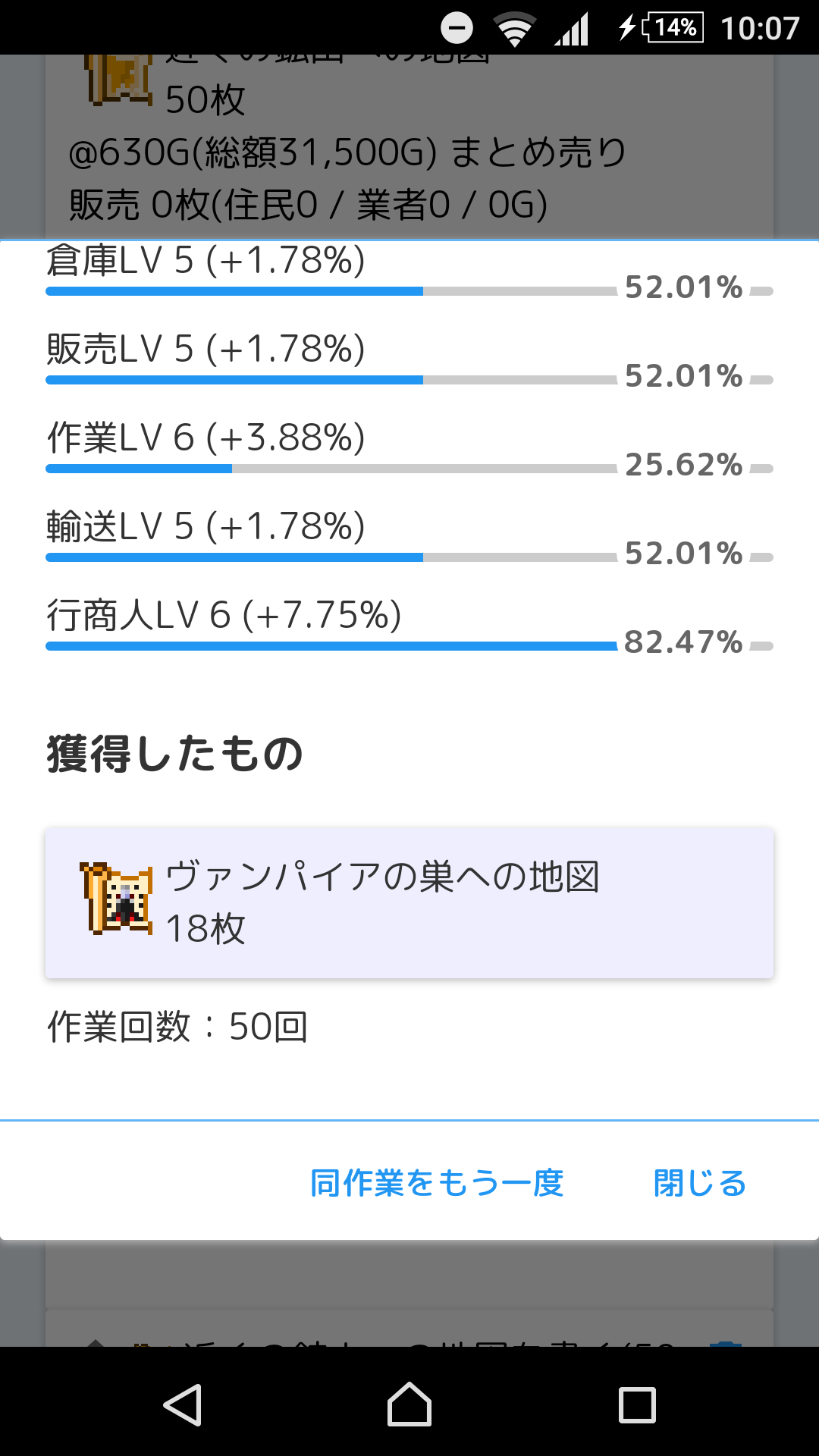Close the dialog with 閉じる

700,1183
